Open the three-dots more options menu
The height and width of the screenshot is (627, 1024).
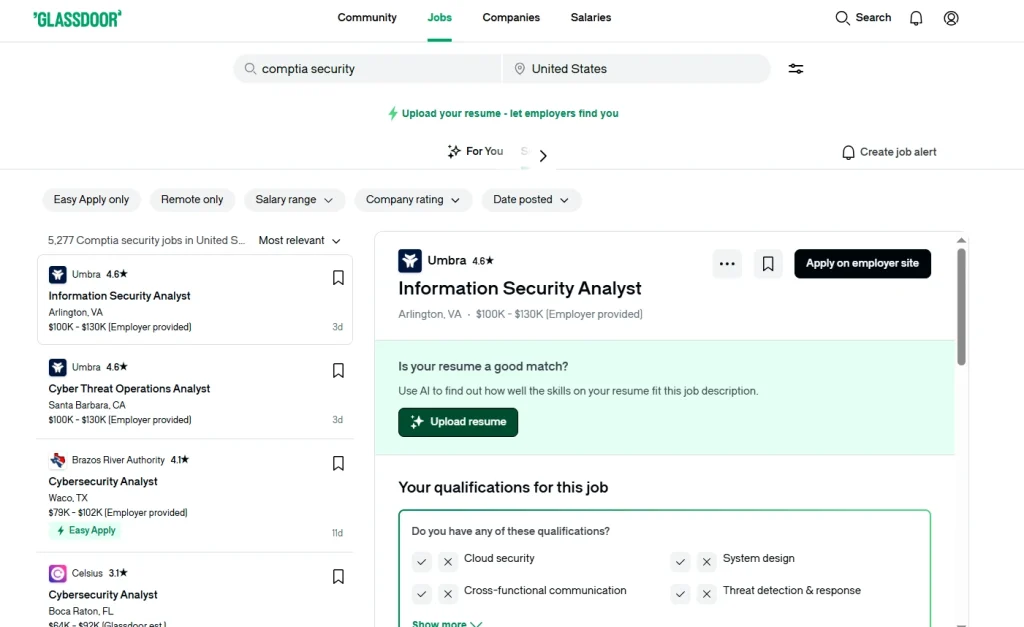[727, 264]
